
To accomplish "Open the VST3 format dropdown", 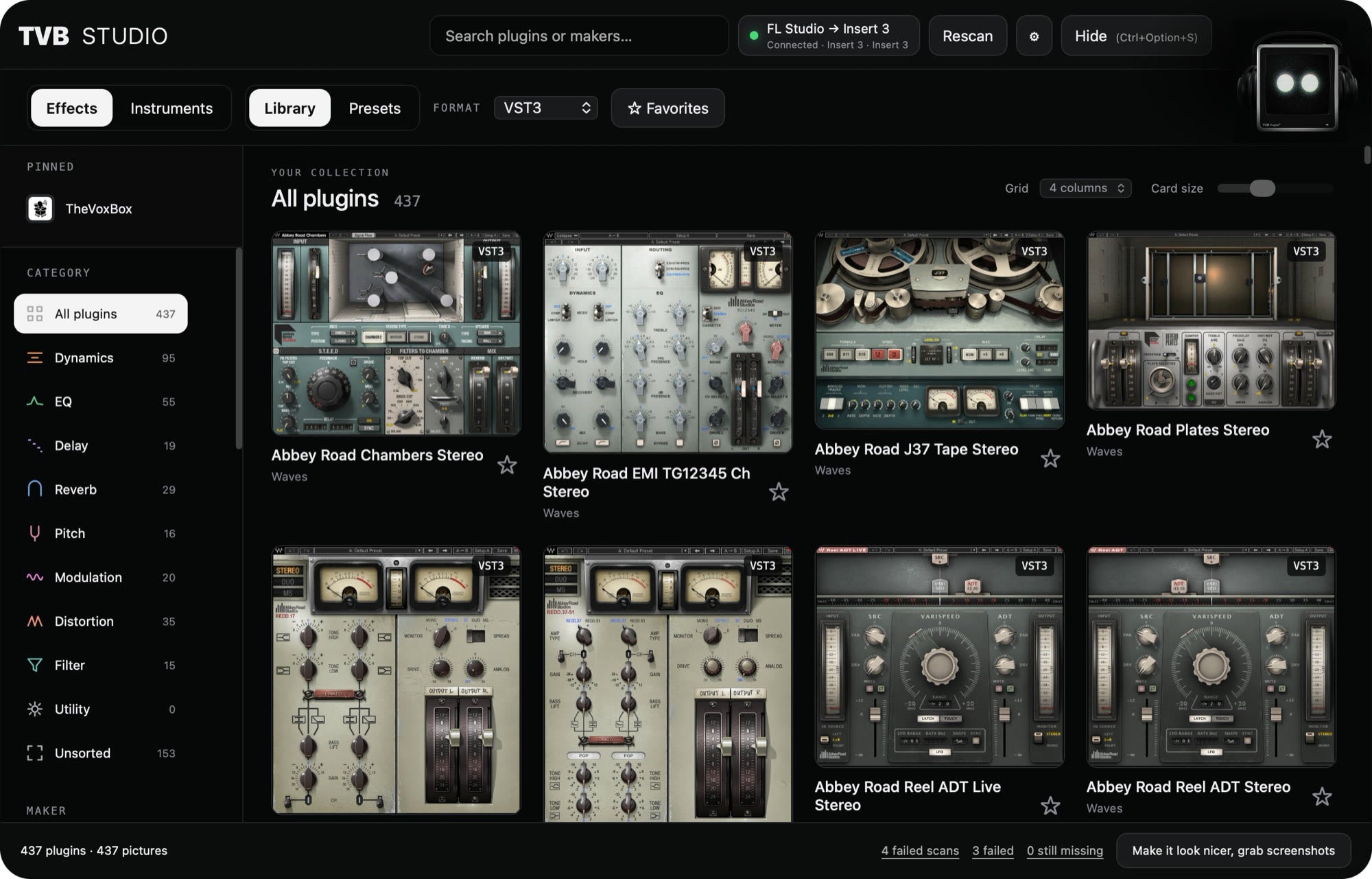I will (x=546, y=108).
